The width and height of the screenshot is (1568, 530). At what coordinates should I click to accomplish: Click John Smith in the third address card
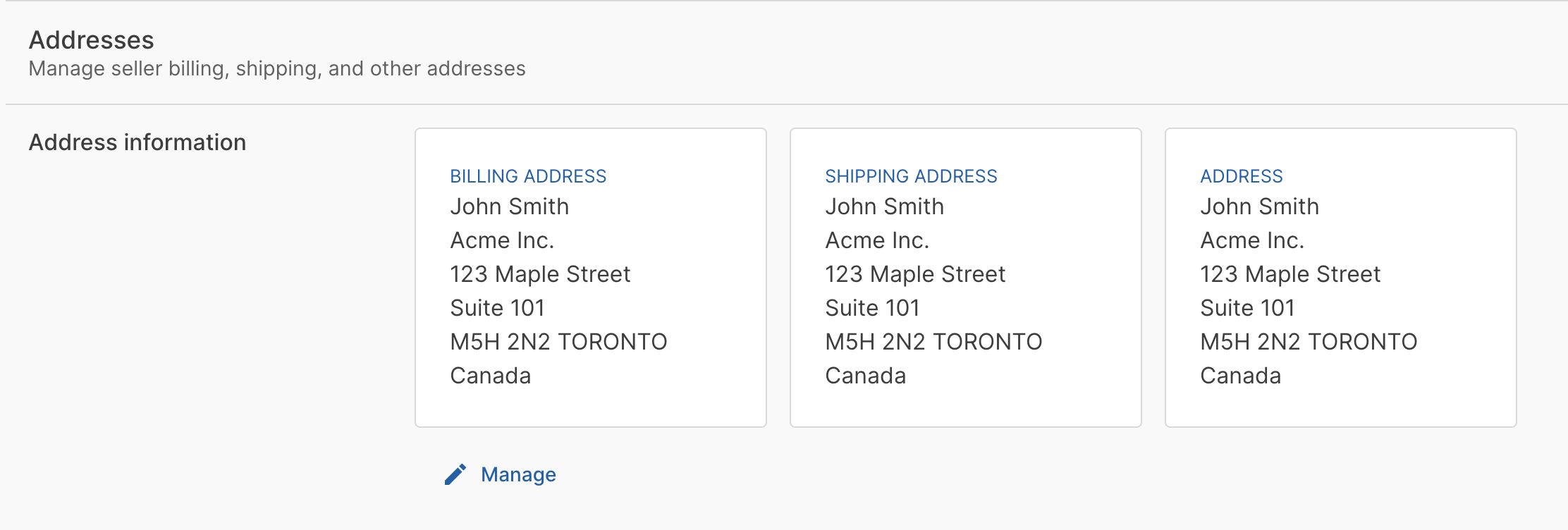[x=1259, y=207]
